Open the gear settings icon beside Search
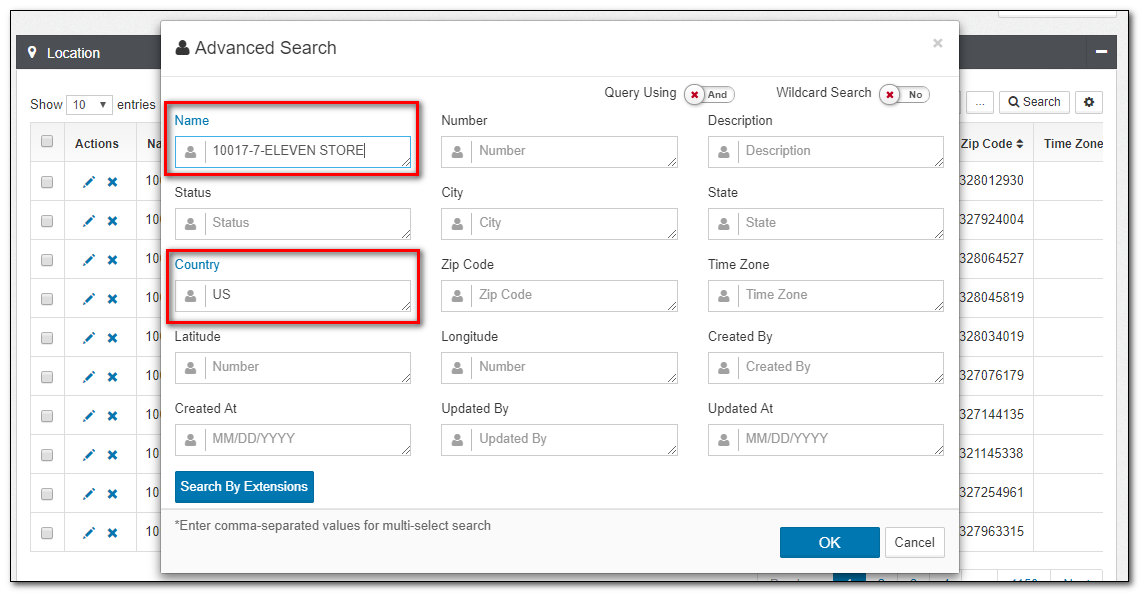 1088,102
